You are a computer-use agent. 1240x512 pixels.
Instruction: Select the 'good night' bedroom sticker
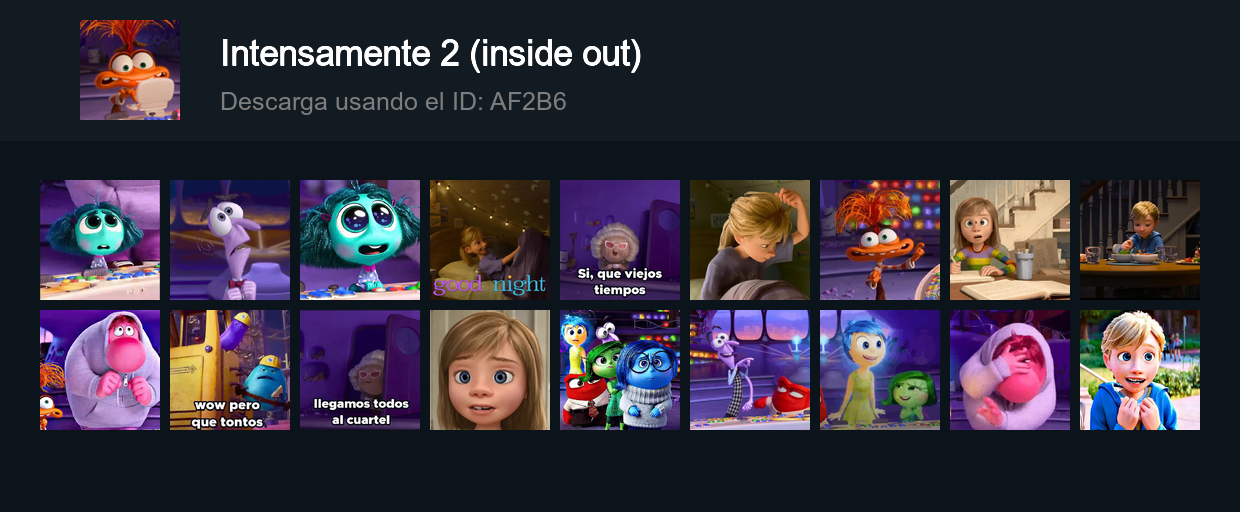coord(490,240)
